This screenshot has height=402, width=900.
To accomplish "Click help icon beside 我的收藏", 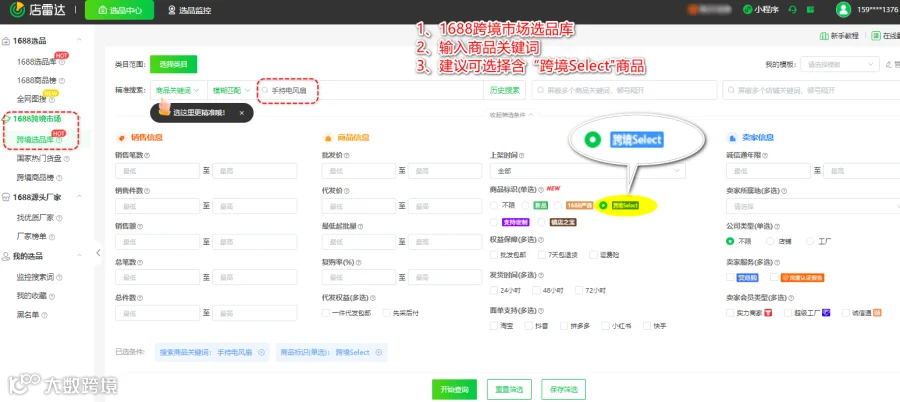I will [52, 296].
